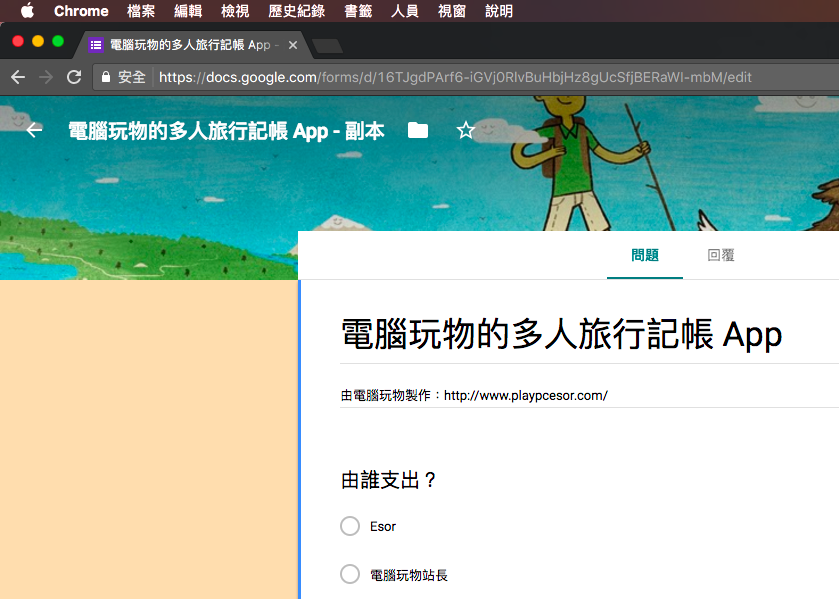The width and height of the screenshot is (839, 599).
Task: Click the 電腦玩物站長 option label
Action: coord(409,575)
